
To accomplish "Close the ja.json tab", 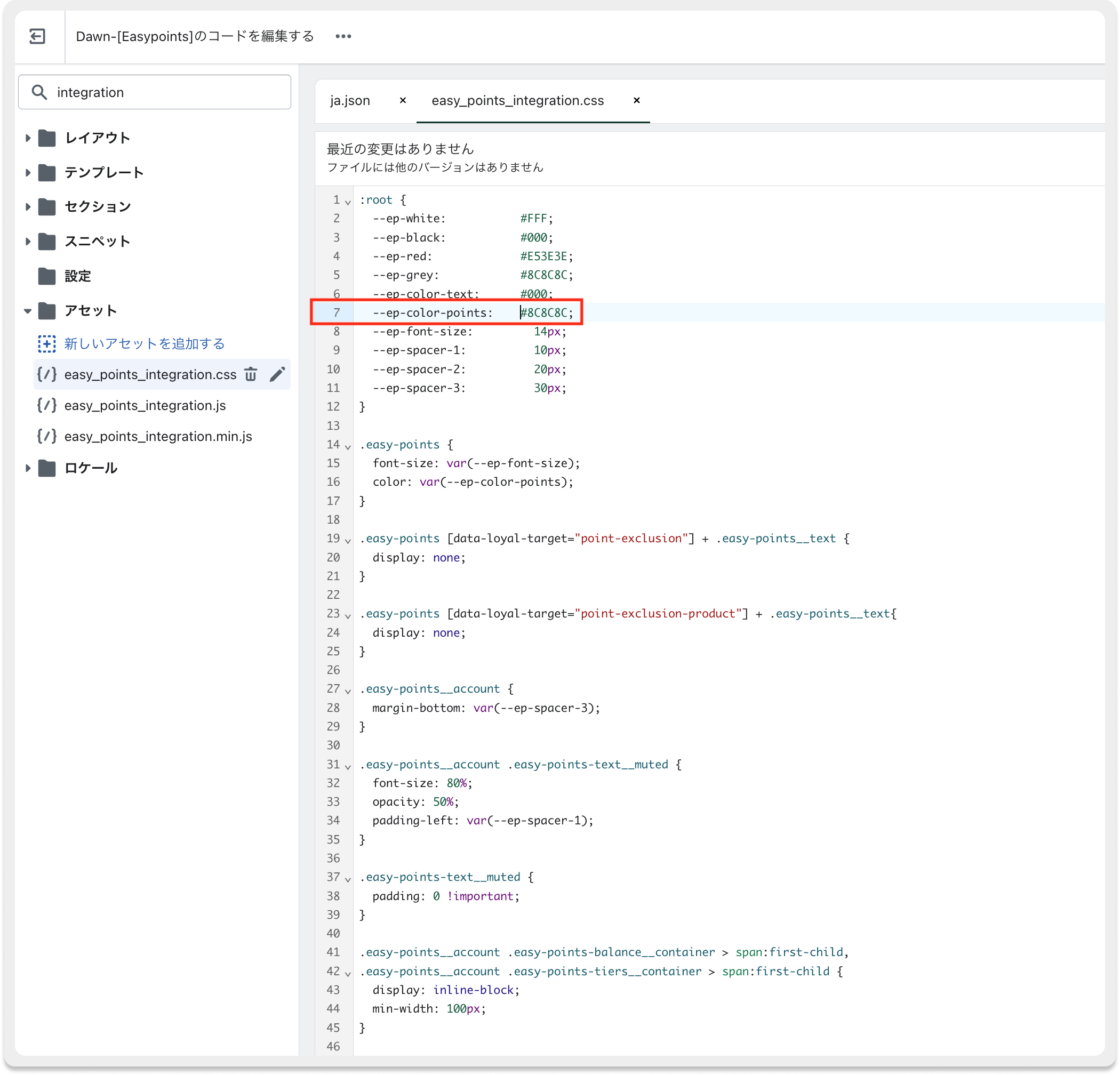I will pos(402,101).
